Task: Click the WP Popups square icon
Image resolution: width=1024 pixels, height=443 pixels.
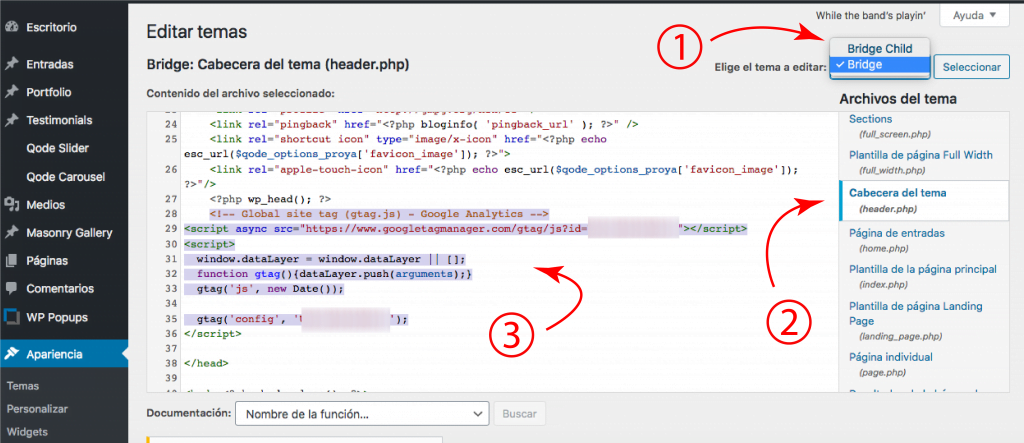Action: coord(11,318)
